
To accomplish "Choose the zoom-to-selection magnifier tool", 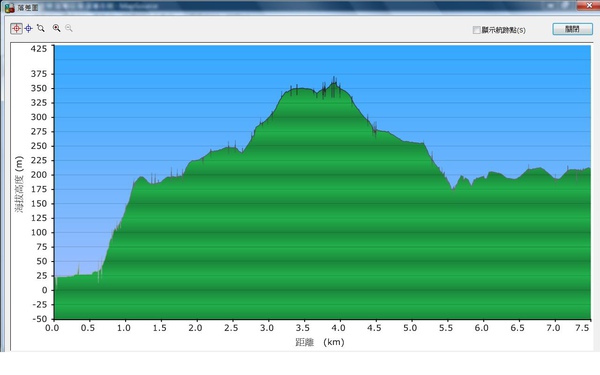I will [x=41, y=28].
